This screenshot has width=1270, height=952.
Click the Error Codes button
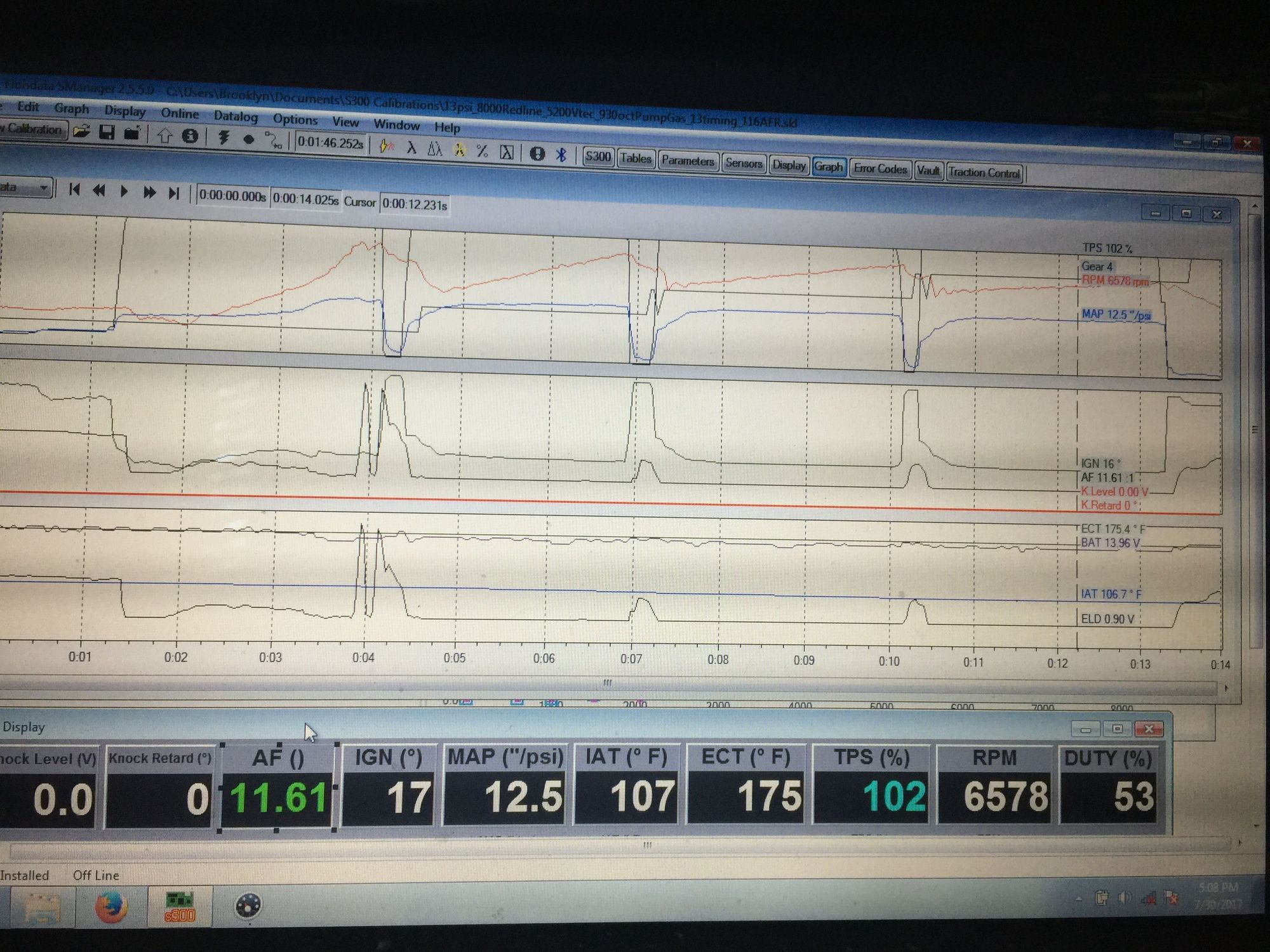(879, 168)
